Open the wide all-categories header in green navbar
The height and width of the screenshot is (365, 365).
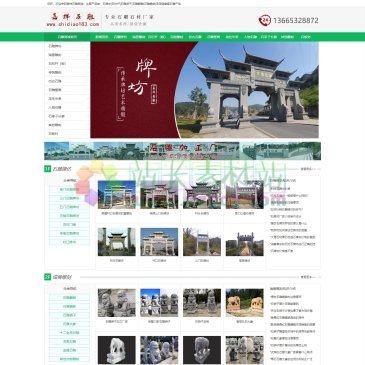[x=67, y=37]
